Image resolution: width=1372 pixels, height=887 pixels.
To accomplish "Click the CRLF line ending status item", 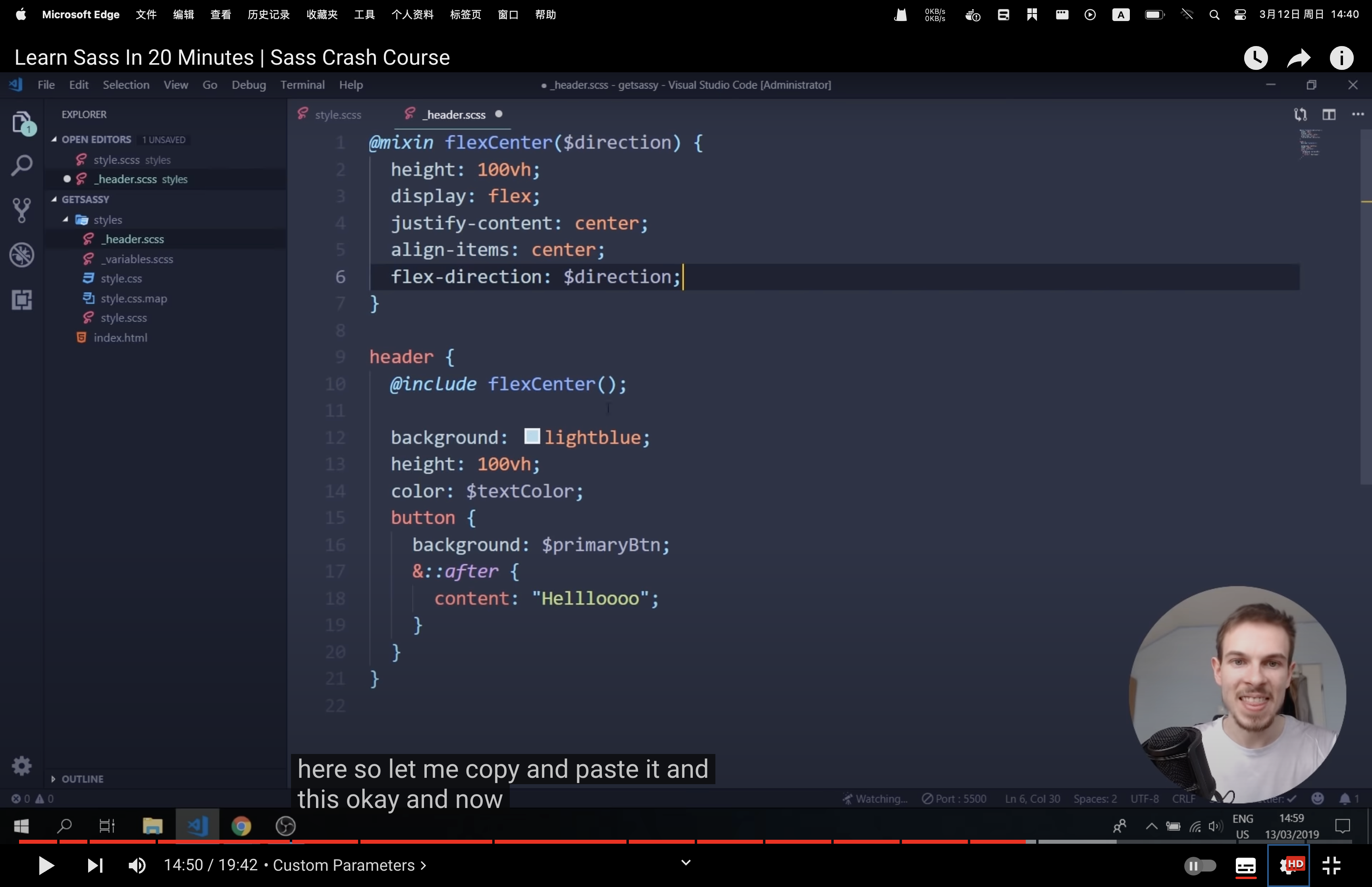I will (x=1184, y=799).
